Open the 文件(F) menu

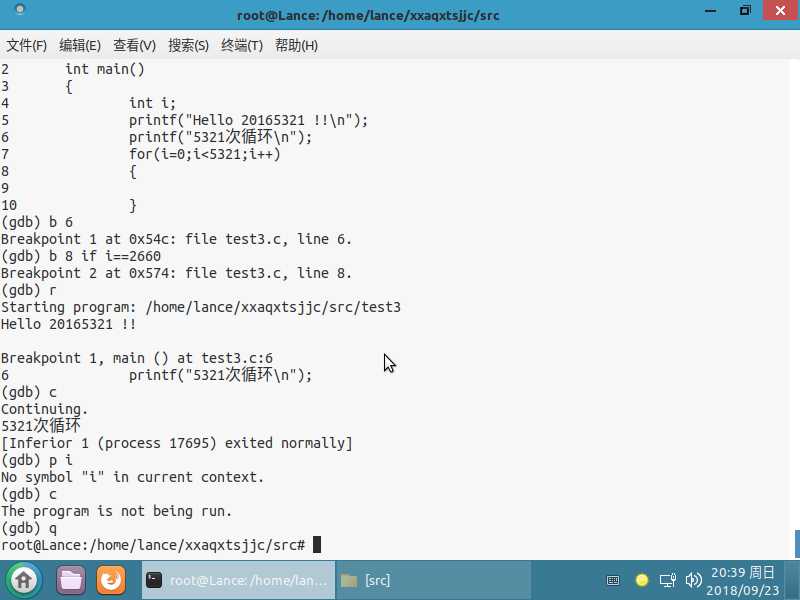pos(27,46)
